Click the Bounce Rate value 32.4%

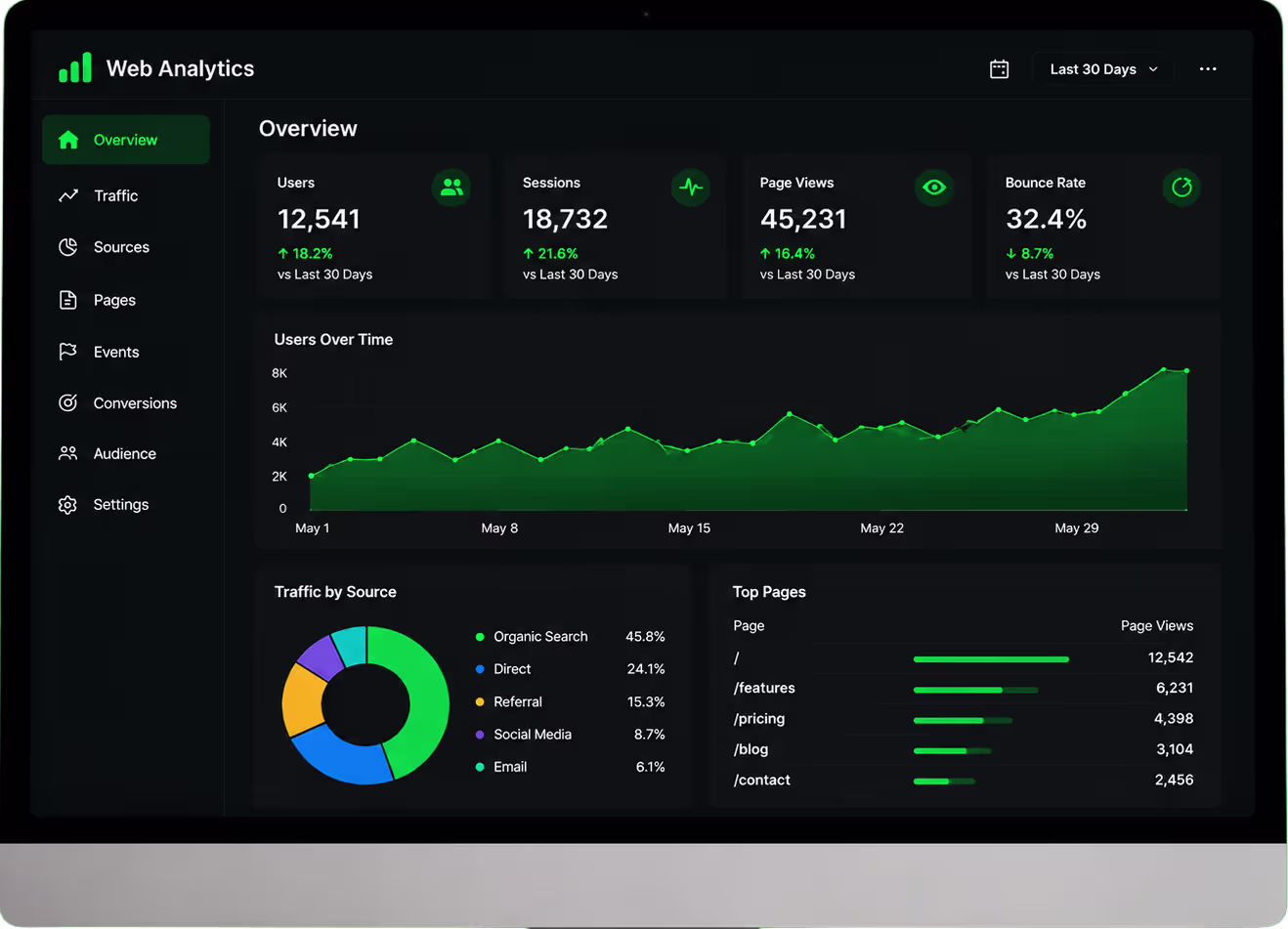click(1046, 219)
